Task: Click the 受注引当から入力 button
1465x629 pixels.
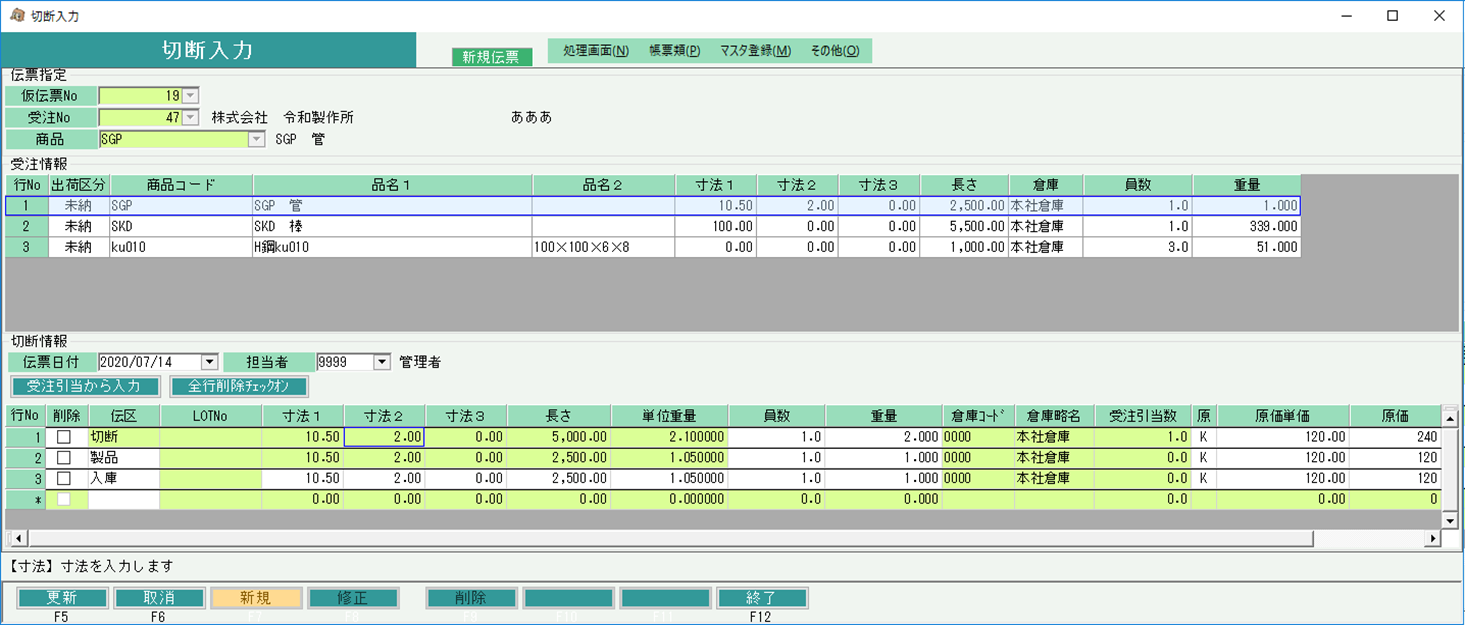Action: pos(84,386)
